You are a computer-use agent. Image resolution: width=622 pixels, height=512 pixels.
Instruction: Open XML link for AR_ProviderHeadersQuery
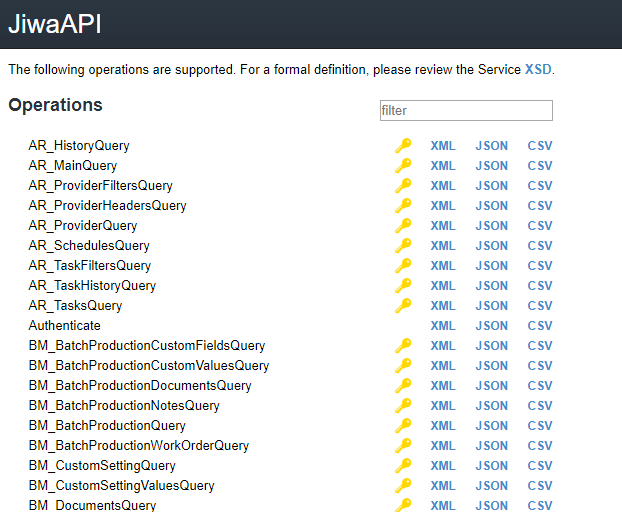pyautogui.click(x=443, y=205)
